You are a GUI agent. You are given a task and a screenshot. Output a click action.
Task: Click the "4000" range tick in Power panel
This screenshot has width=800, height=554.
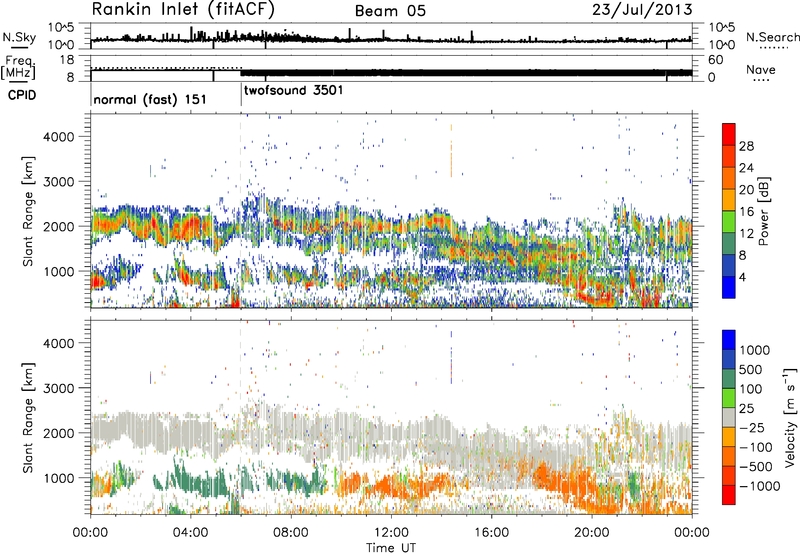tap(58, 137)
